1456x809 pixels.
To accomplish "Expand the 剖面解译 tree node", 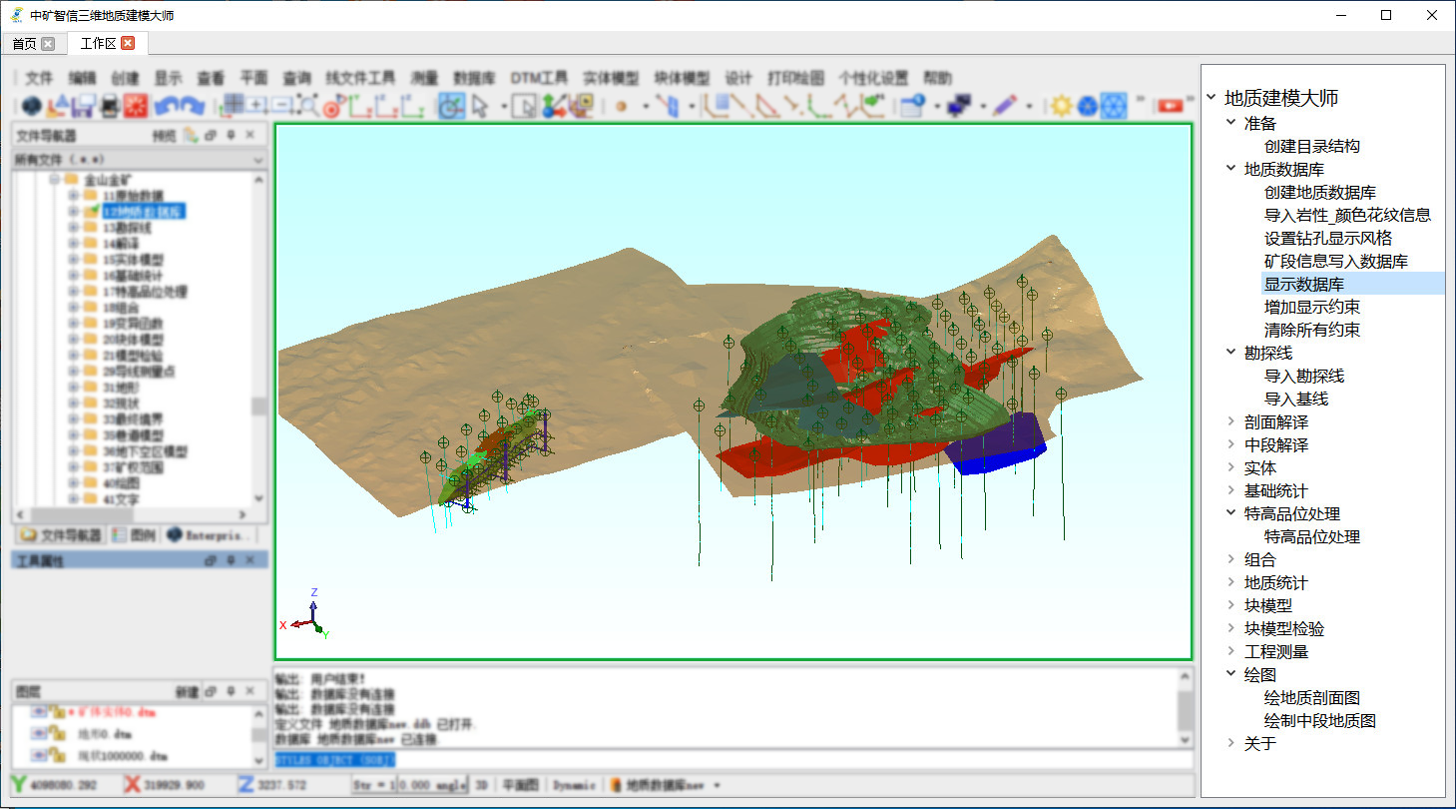I will pos(1232,422).
